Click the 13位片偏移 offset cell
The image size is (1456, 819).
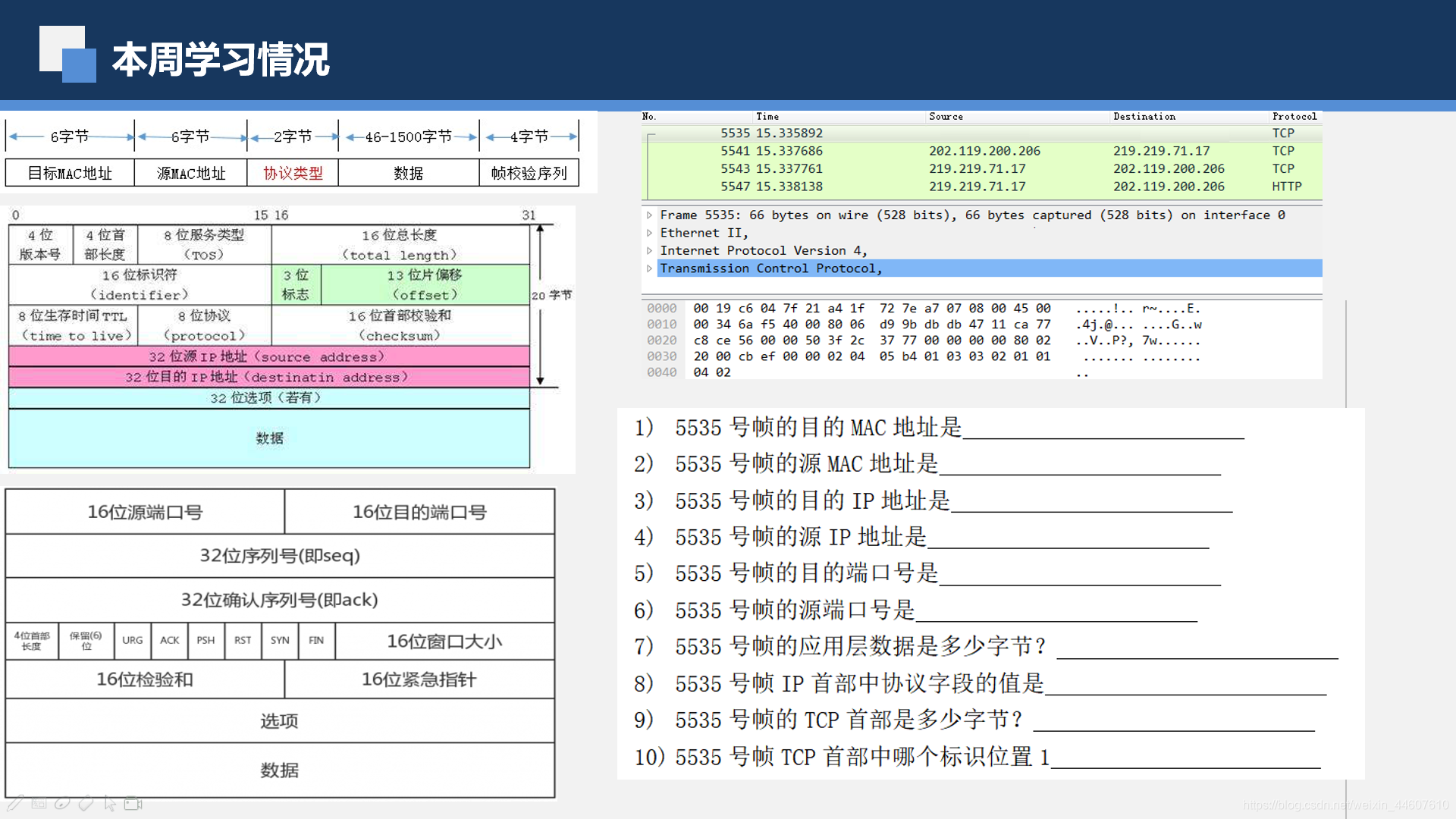(x=425, y=284)
